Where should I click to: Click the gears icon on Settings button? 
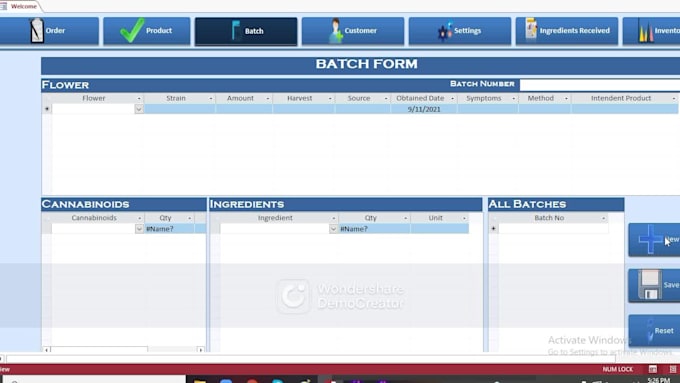tap(445, 31)
